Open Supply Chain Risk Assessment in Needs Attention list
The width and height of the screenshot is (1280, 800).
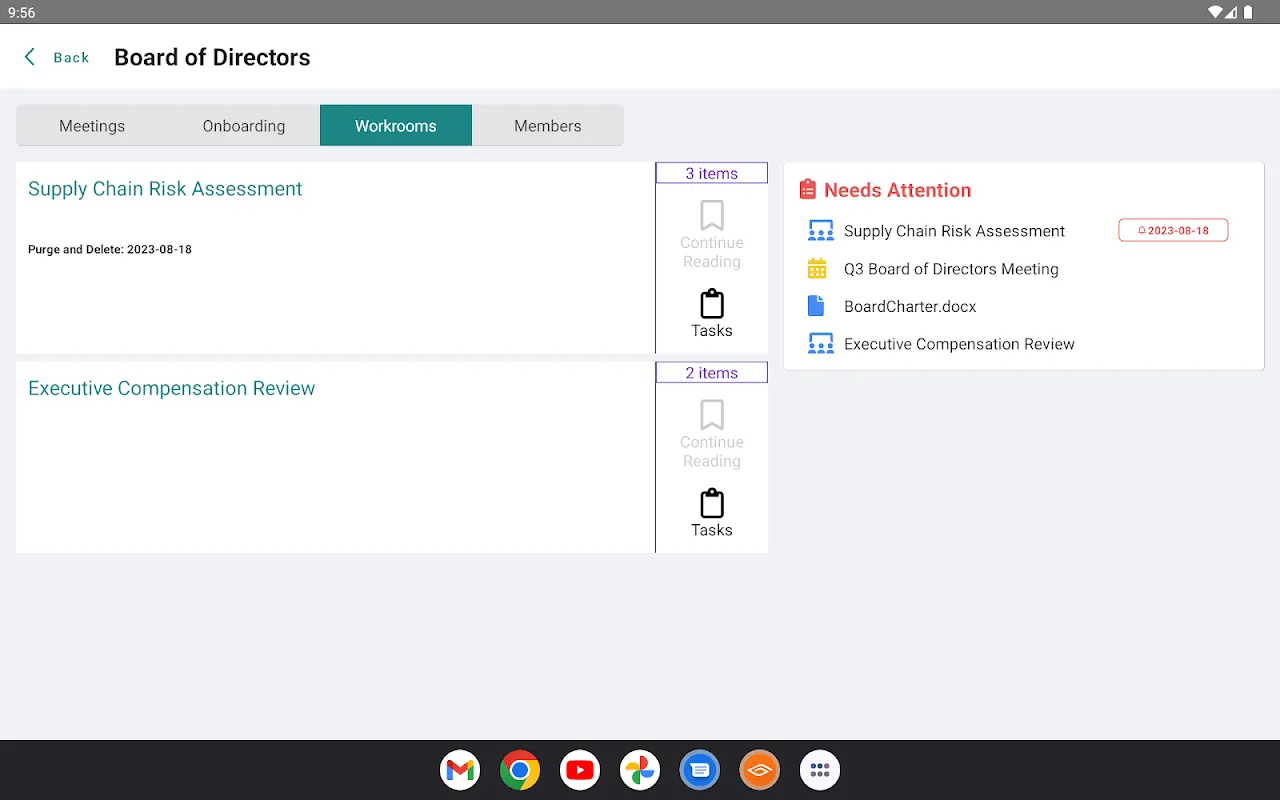tap(954, 231)
